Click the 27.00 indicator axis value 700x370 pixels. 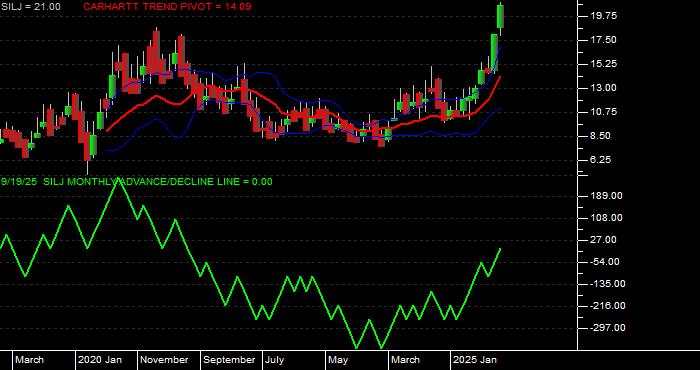click(x=603, y=240)
